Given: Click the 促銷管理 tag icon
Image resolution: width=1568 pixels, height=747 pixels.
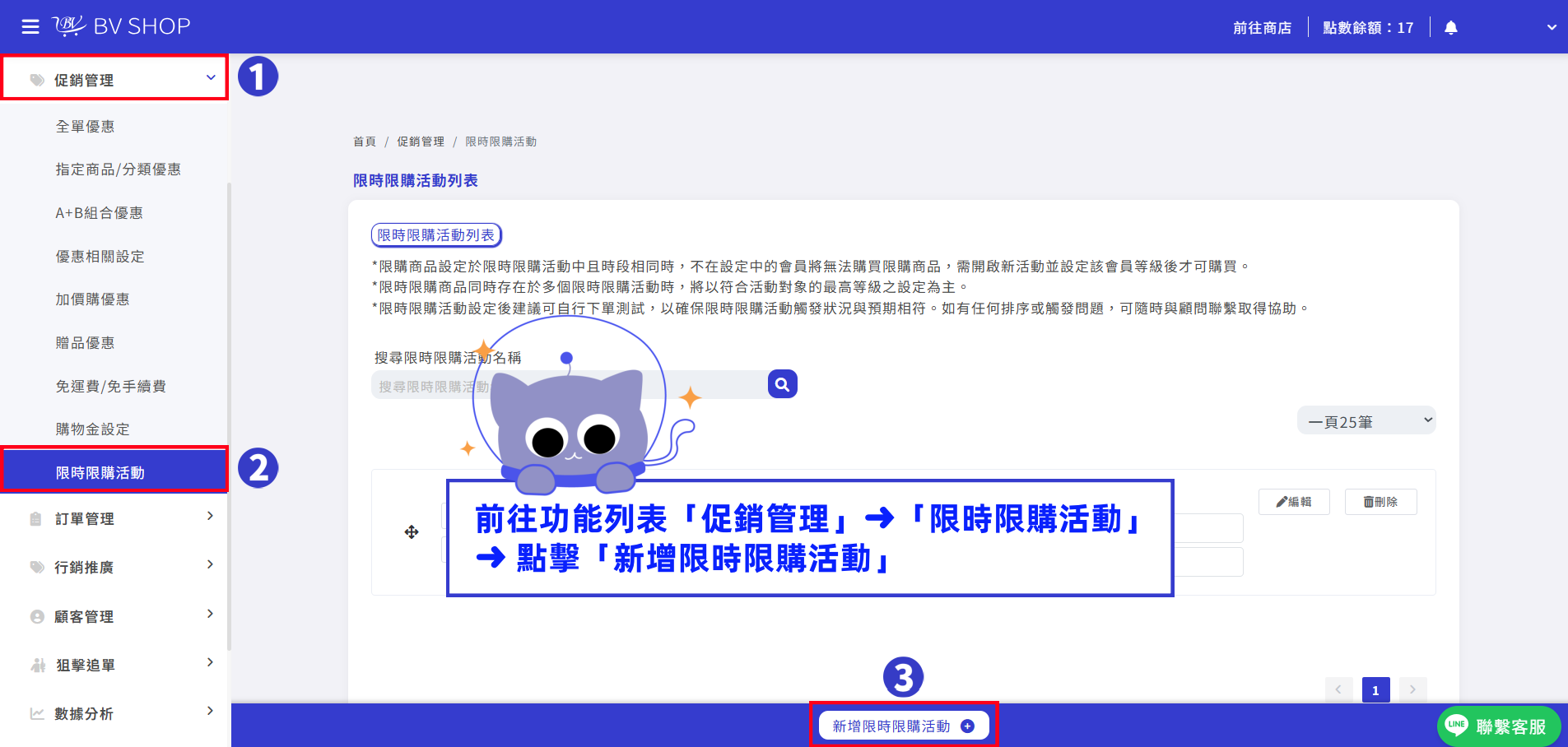Looking at the screenshot, I should (37, 80).
